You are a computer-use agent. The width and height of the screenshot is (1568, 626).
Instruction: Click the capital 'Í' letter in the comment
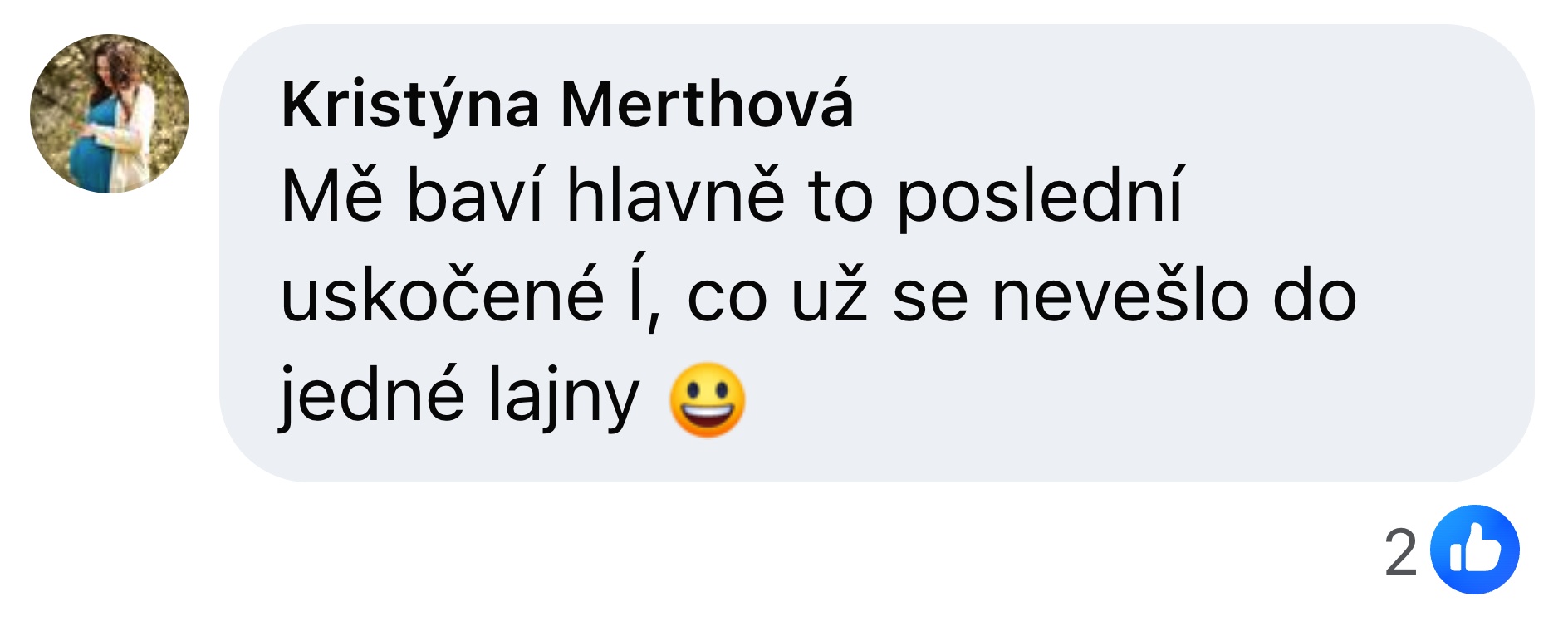(x=636, y=291)
